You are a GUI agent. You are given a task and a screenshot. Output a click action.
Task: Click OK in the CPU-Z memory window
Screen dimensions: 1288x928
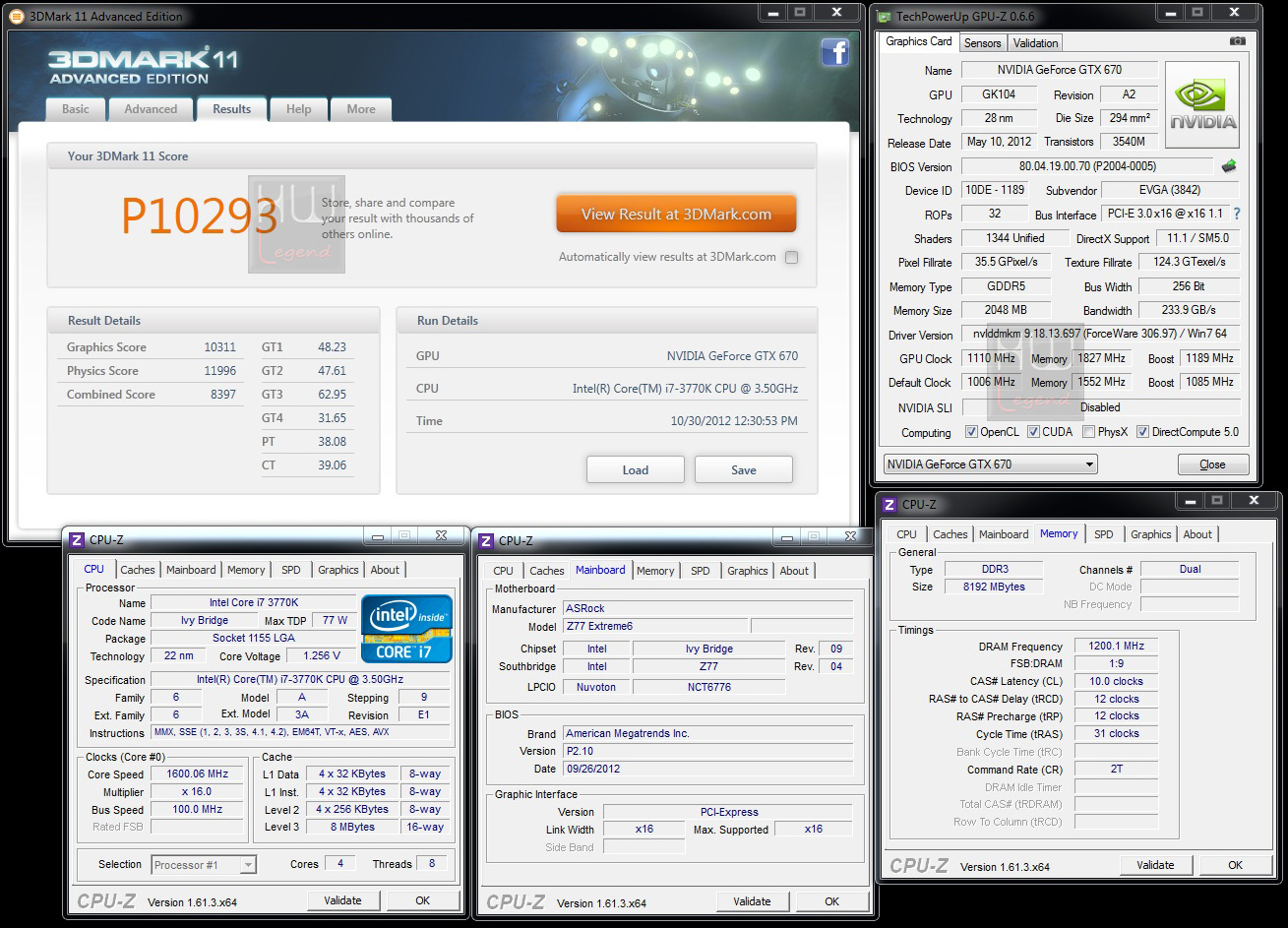1235,865
